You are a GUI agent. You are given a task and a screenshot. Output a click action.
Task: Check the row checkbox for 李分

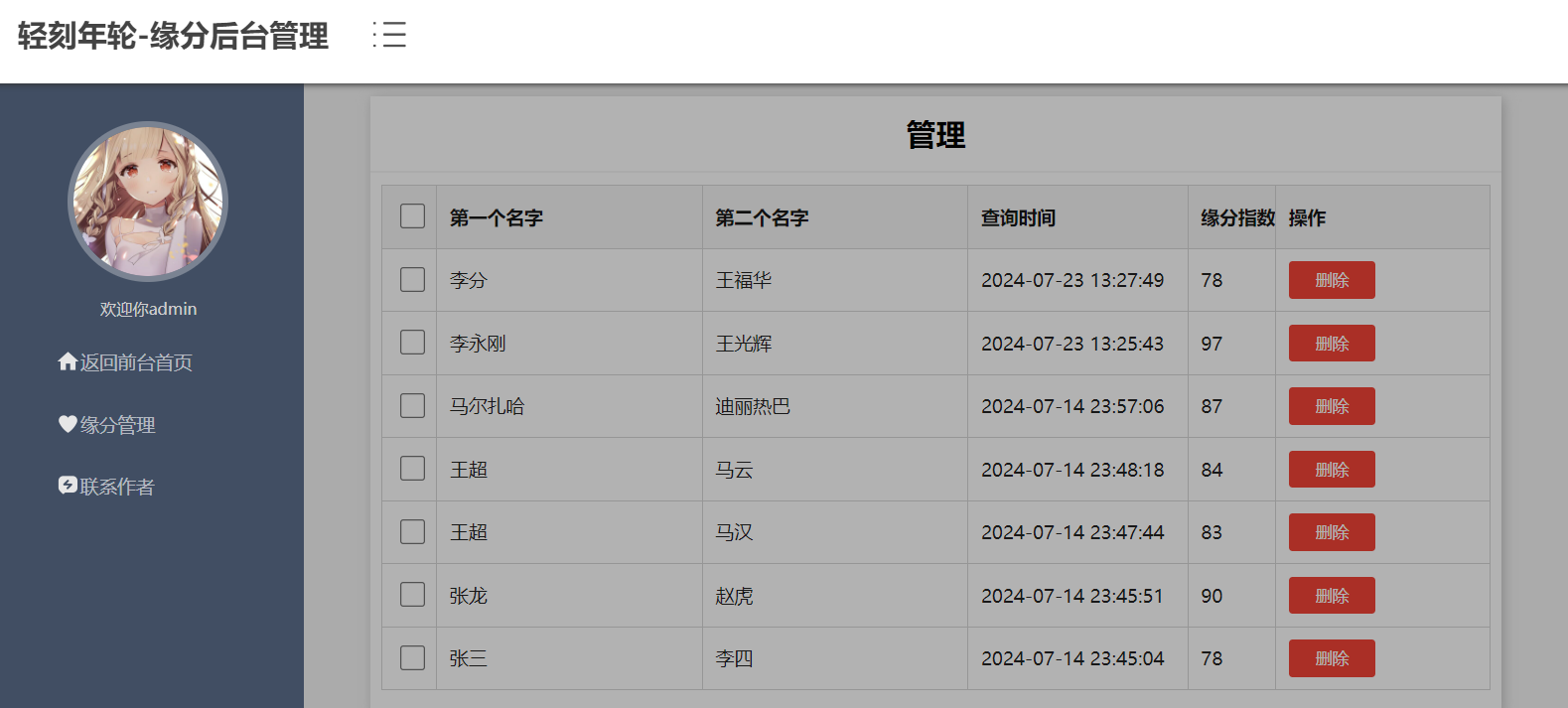(412, 280)
